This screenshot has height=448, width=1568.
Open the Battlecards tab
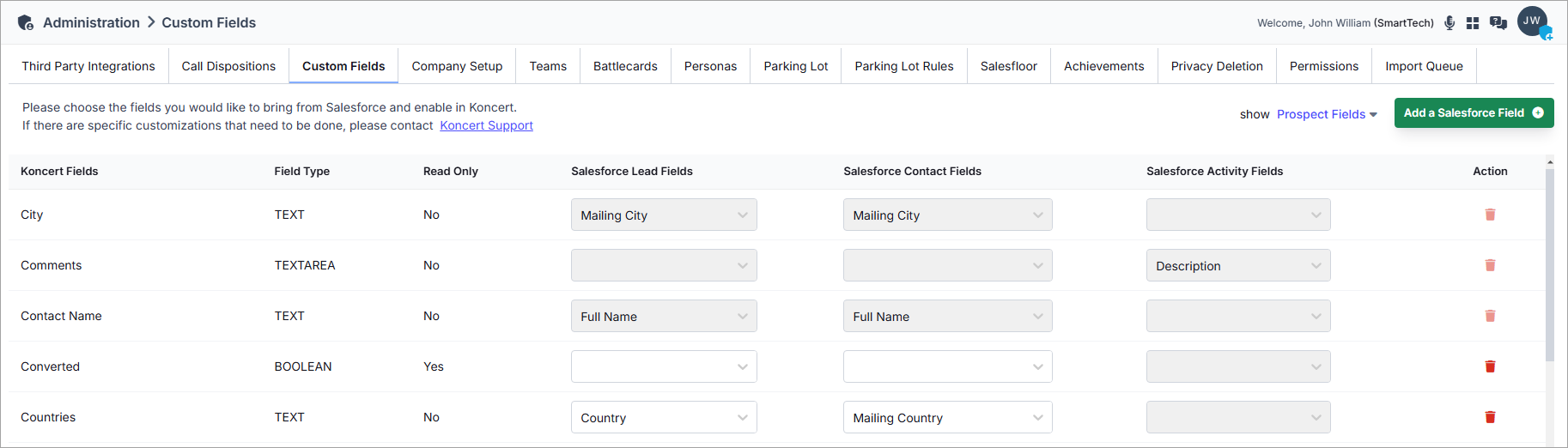(x=625, y=66)
